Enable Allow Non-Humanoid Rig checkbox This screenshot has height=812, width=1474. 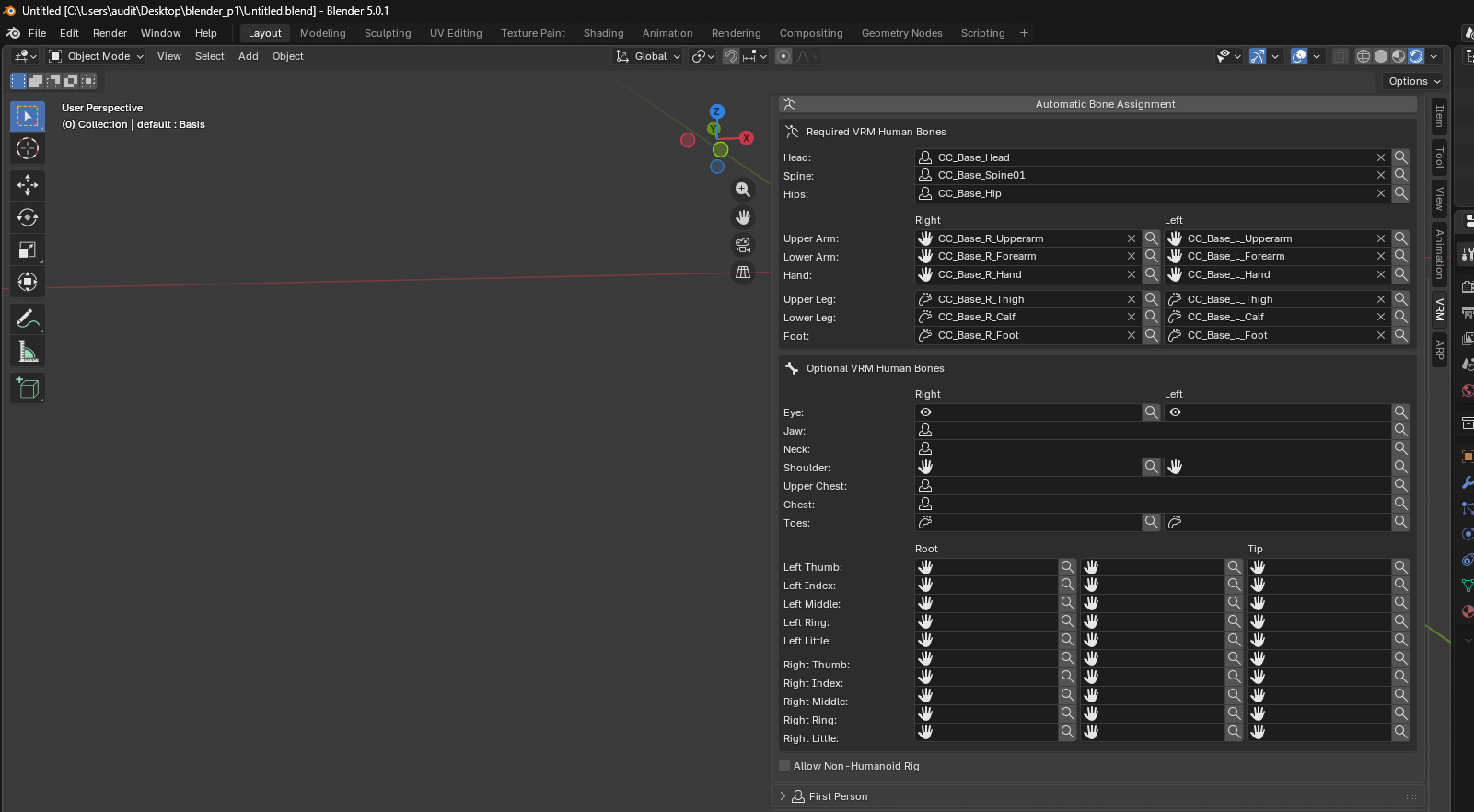pos(784,766)
